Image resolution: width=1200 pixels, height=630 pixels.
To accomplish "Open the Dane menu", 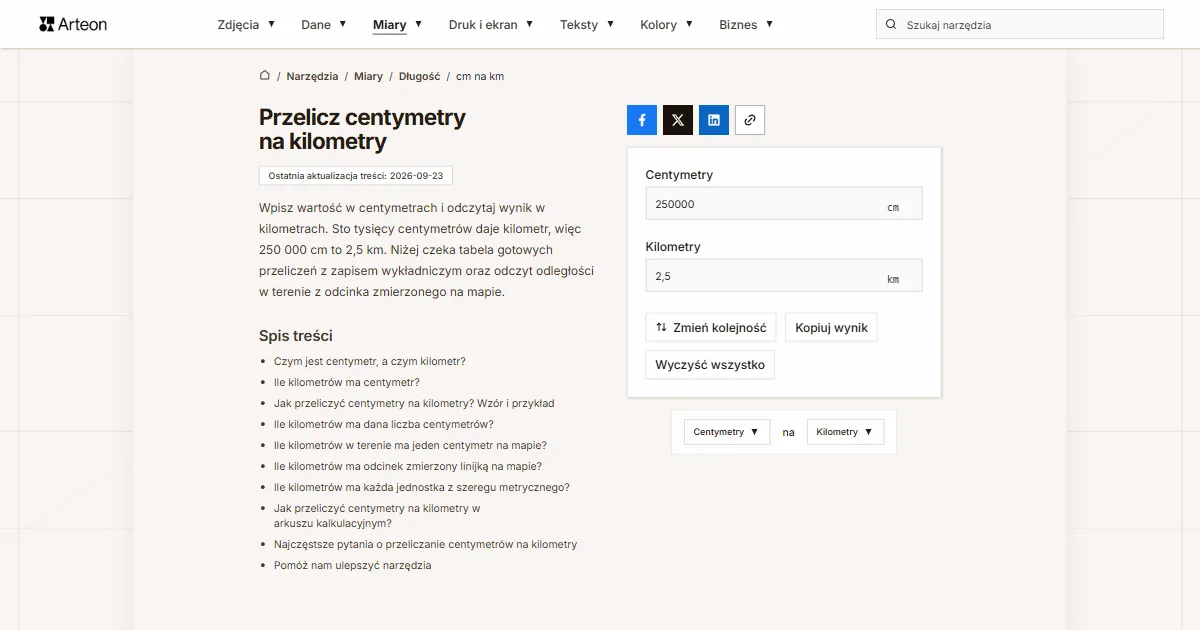I will pyautogui.click(x=324, y=25).
